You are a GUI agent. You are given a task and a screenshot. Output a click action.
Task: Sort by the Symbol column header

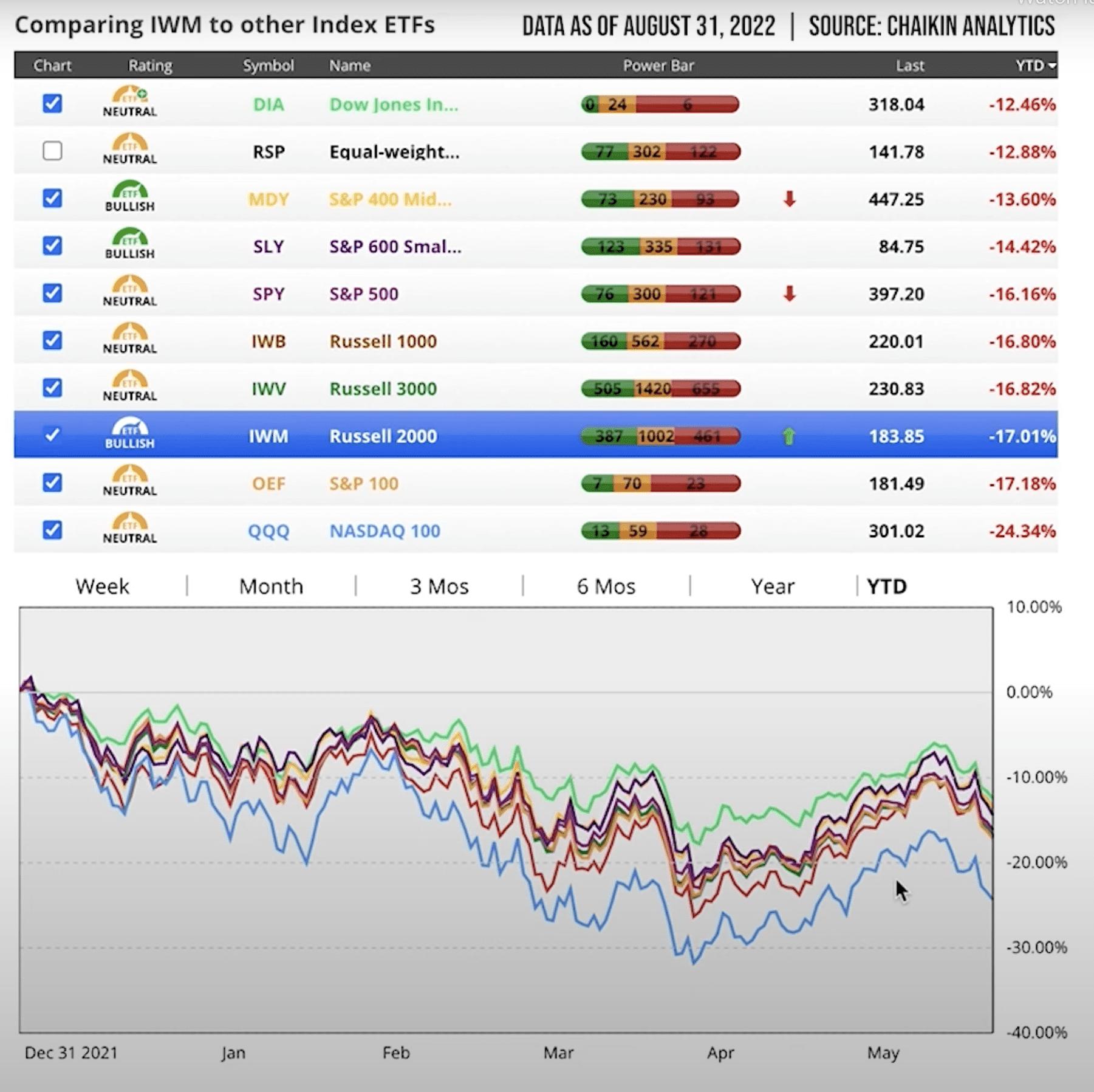(x=268, y=65)
